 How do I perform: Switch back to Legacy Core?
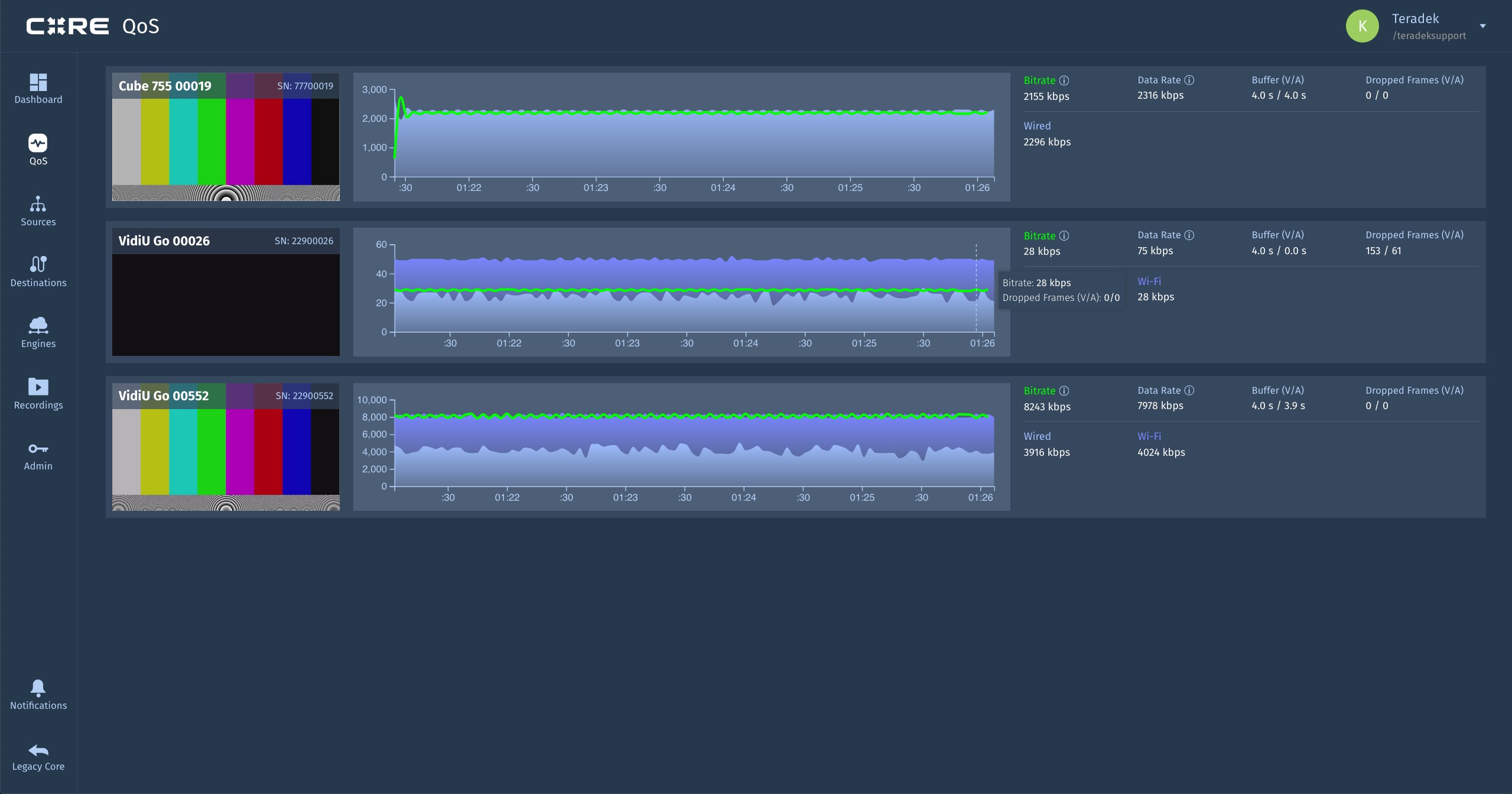coord(38,750)
